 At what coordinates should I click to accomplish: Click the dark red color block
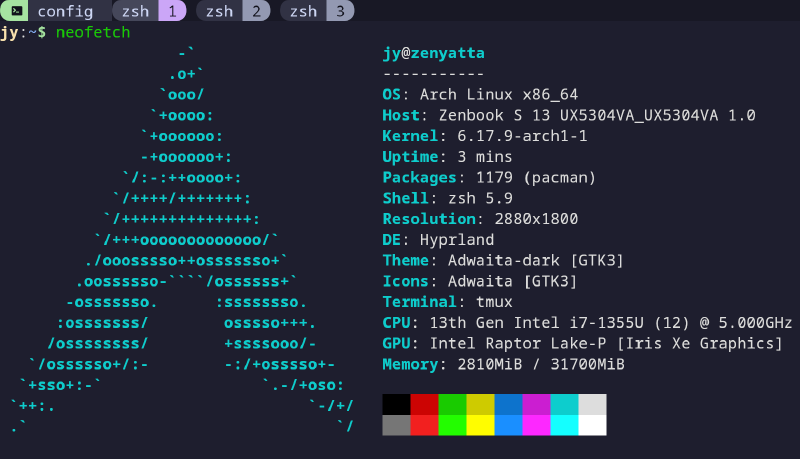pos(424,404)
